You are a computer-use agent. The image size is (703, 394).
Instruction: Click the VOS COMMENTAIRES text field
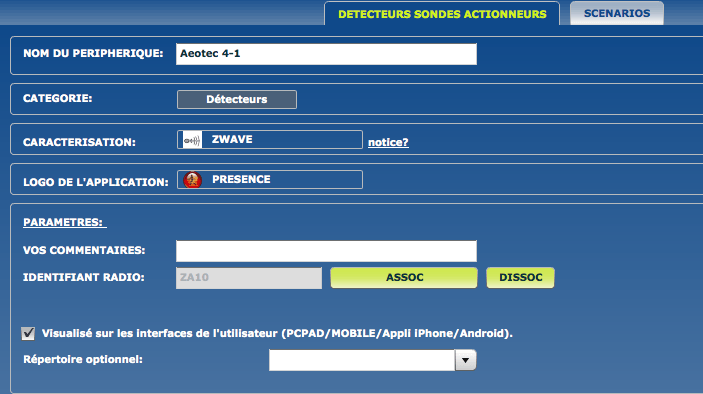point(326,251)
